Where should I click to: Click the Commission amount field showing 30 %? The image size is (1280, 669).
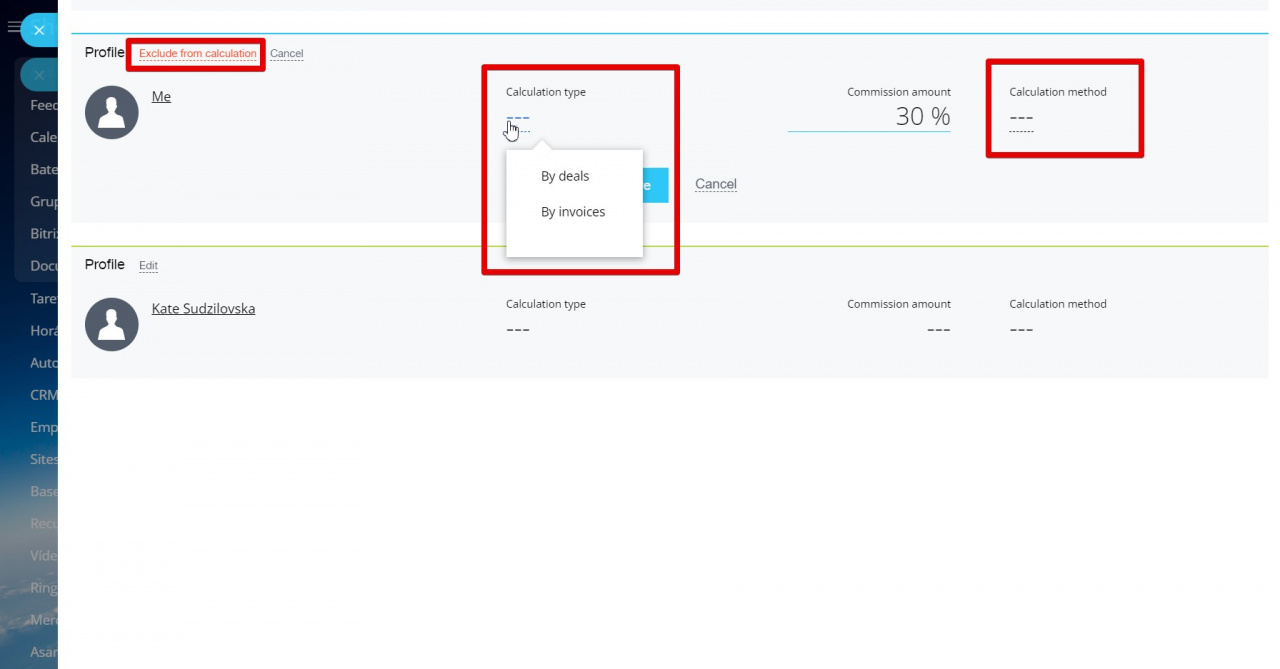pos(869,117)
